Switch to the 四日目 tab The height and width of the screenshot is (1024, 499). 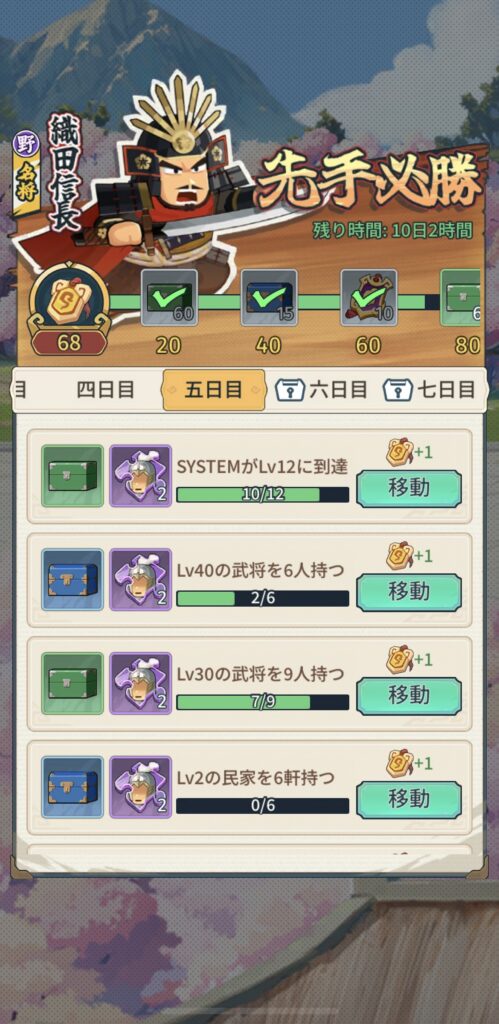click(x=105, y=391)
